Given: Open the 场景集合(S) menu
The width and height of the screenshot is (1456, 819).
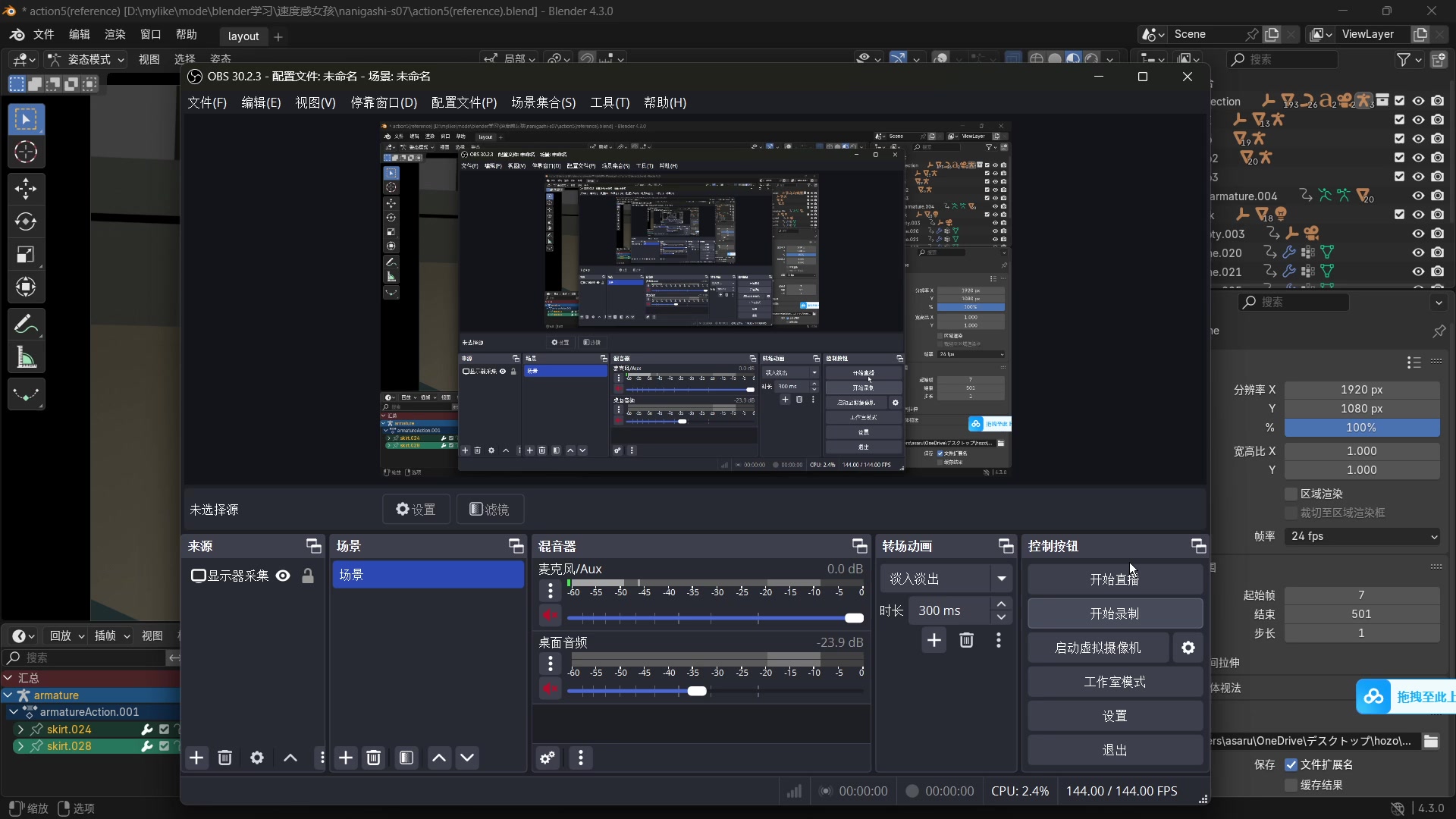Looking at the screenshot, I should (x=543, y=102).
